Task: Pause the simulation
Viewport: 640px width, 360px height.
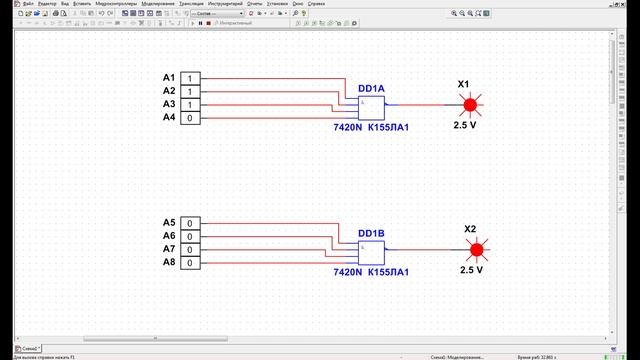Action: (x=200, y=23)
